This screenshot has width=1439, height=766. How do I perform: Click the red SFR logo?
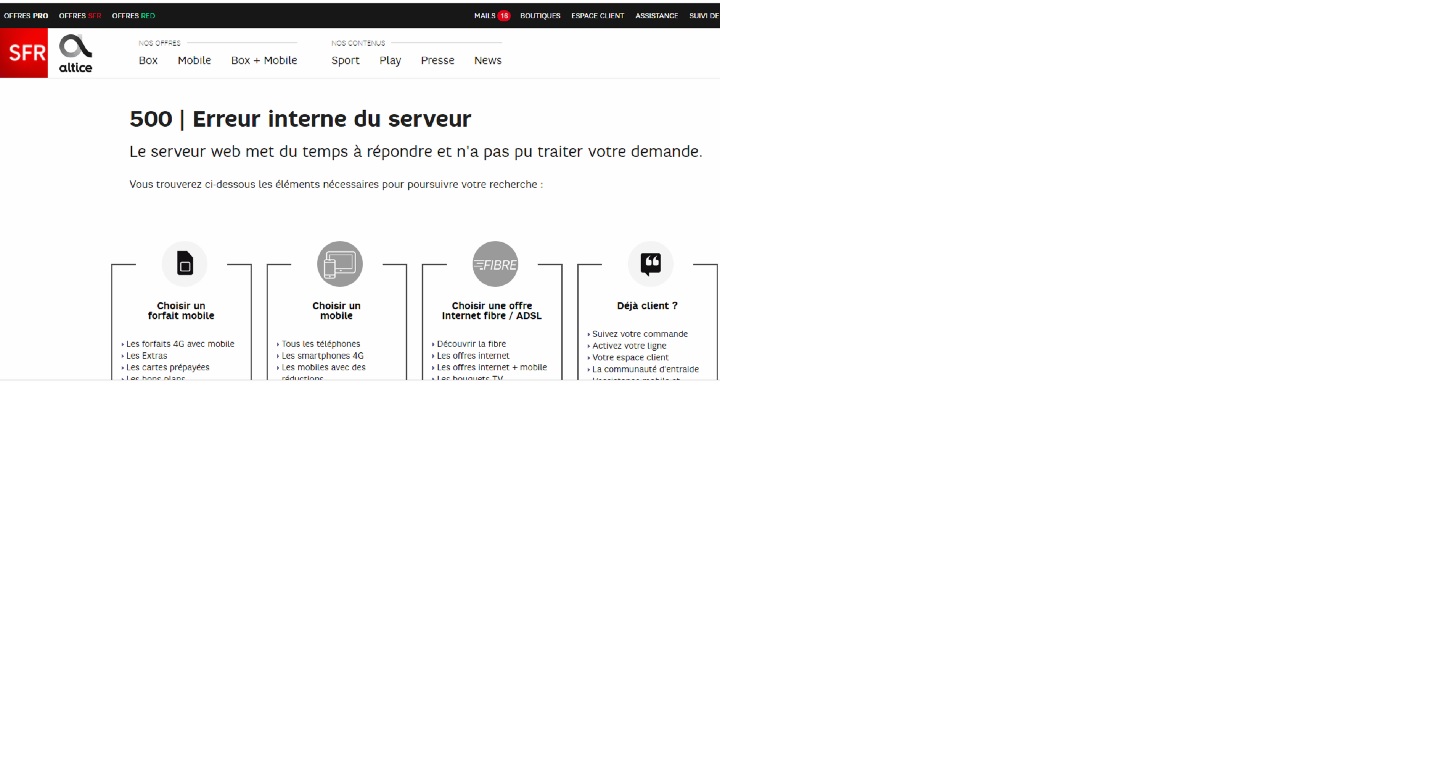pos(24,52)
